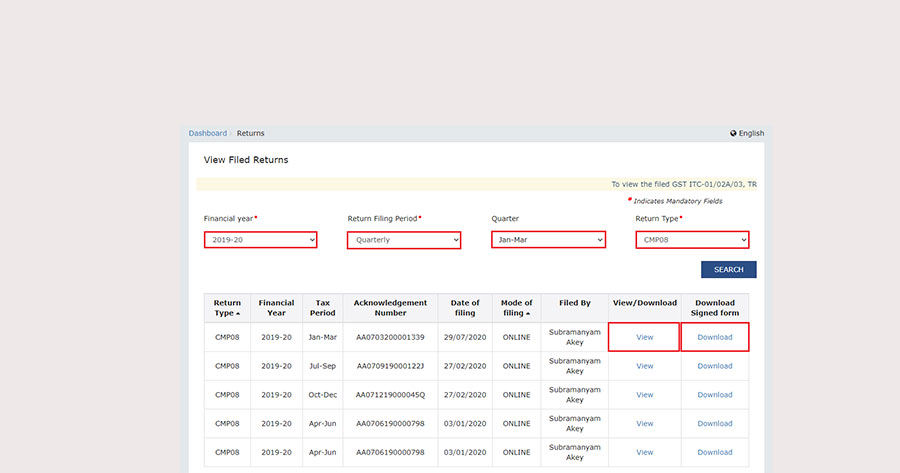900x473 pixels.
Task: Sort by the Return Type column arrow
Action: pos(238,314)
